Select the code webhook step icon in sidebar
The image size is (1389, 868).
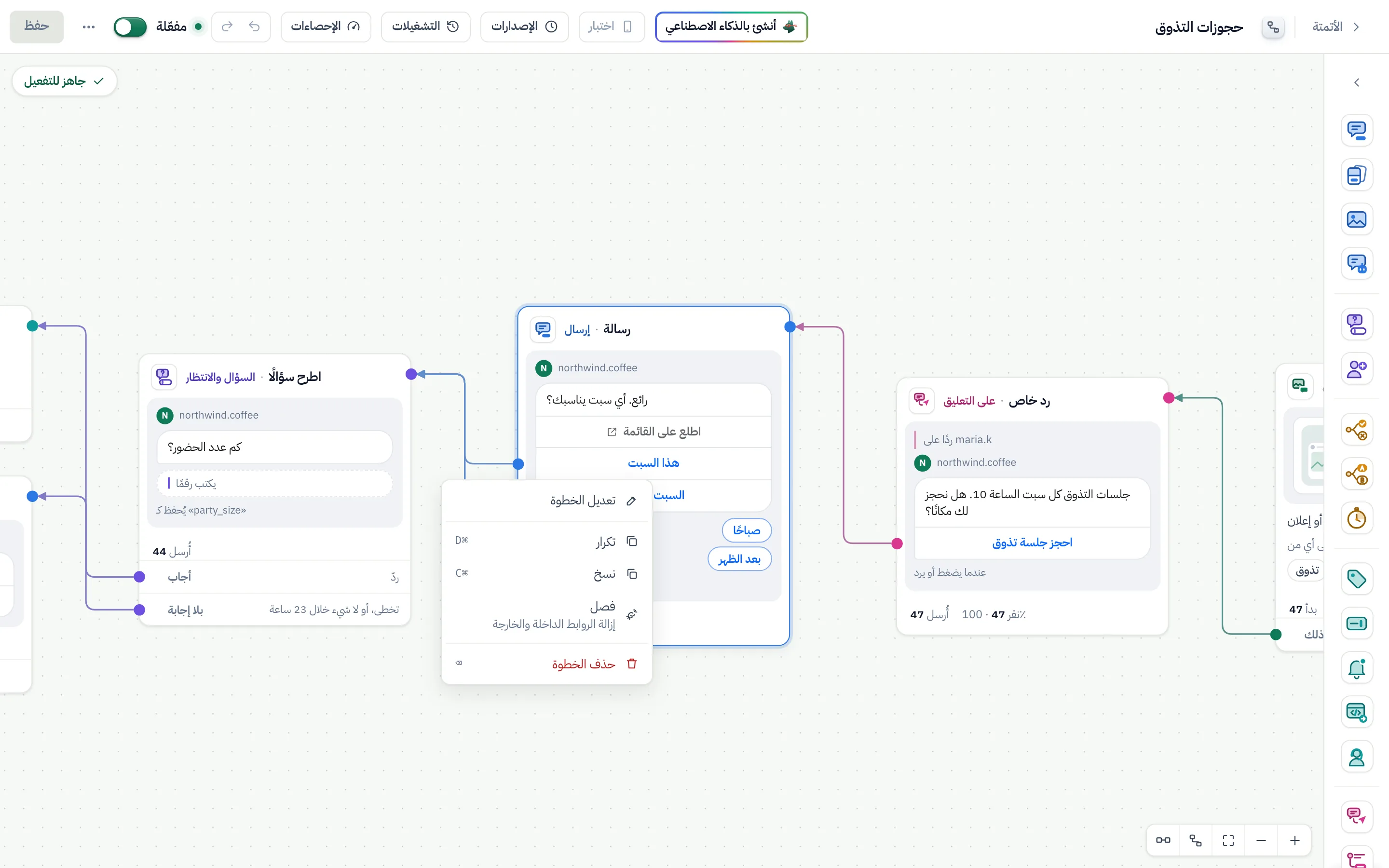1356,712
